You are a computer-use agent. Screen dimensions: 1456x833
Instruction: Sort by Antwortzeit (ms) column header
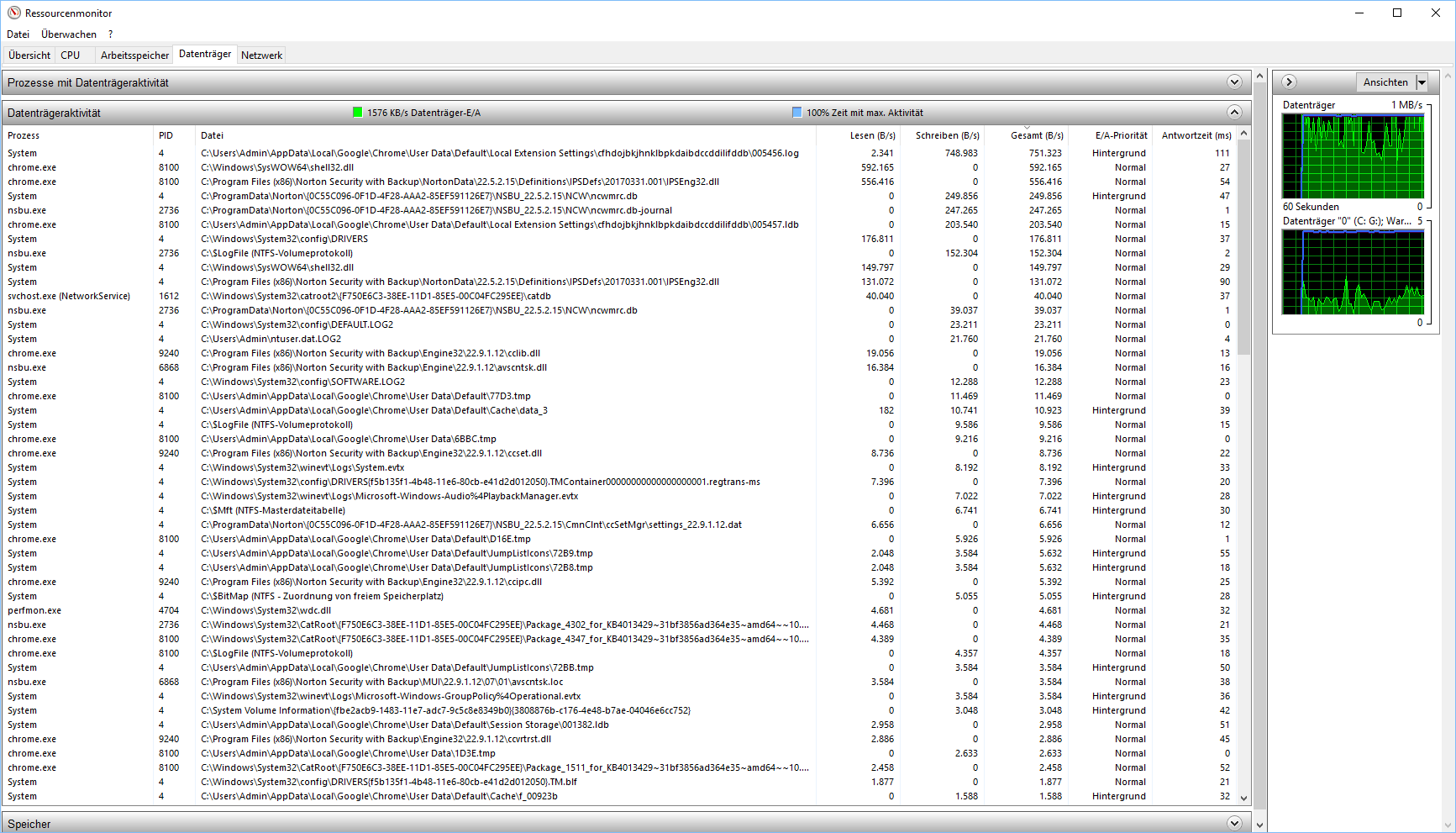pyautogui.click(x=1194, y=135)
